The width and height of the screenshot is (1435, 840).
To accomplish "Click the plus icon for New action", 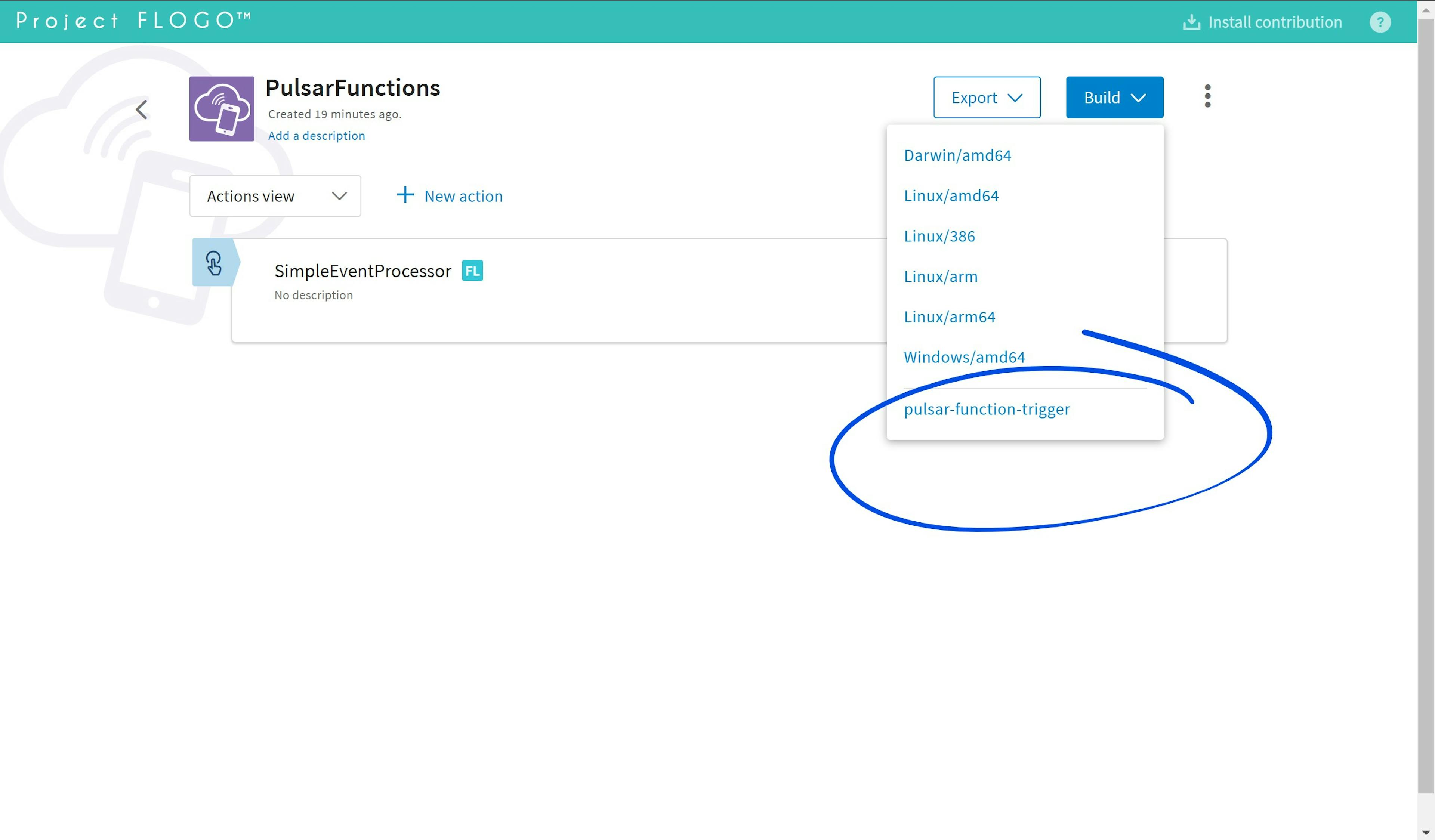I will click(405, 195).
